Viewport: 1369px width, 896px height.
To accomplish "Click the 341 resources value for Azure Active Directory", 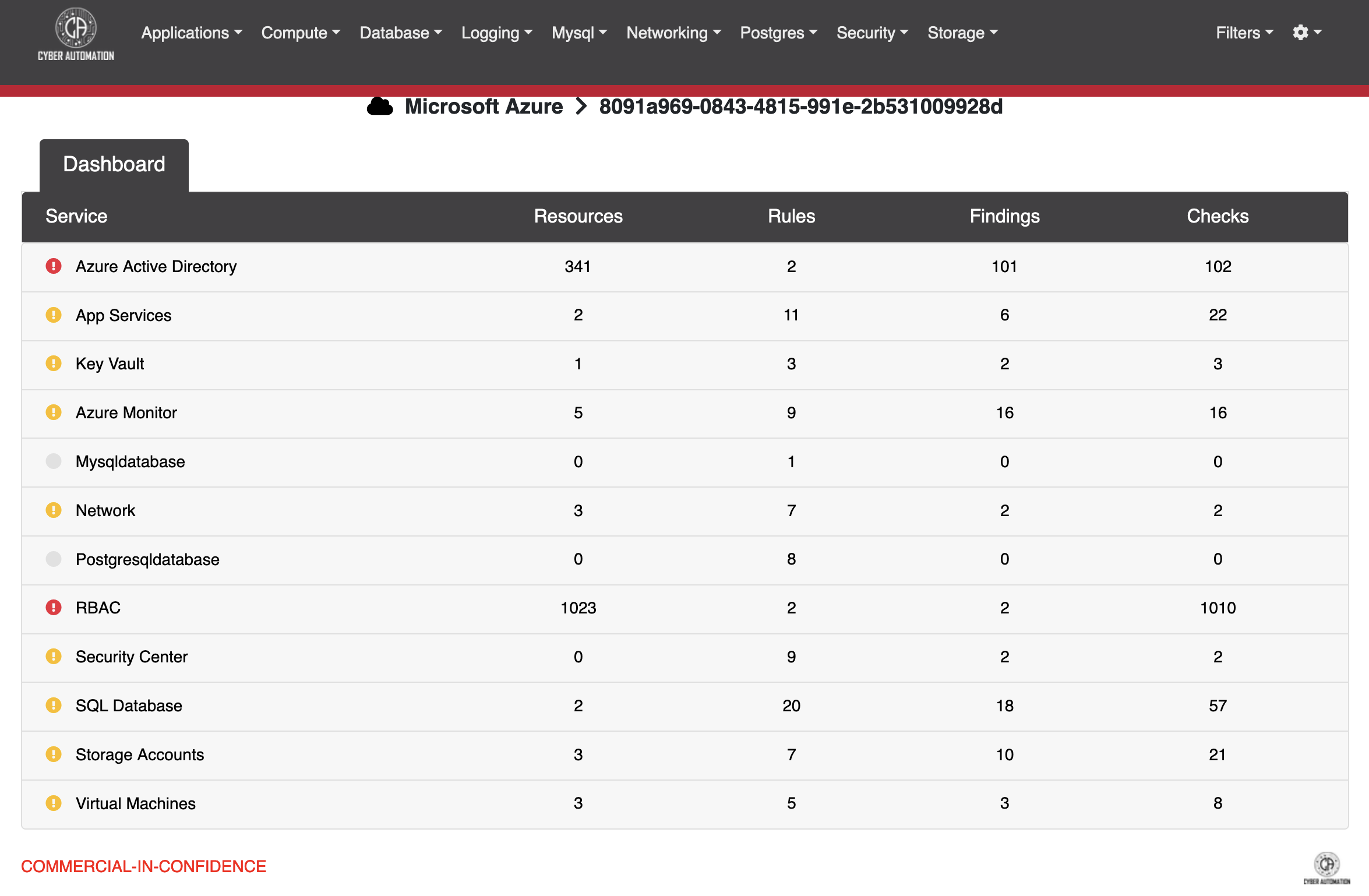I will tap(578, 266).
